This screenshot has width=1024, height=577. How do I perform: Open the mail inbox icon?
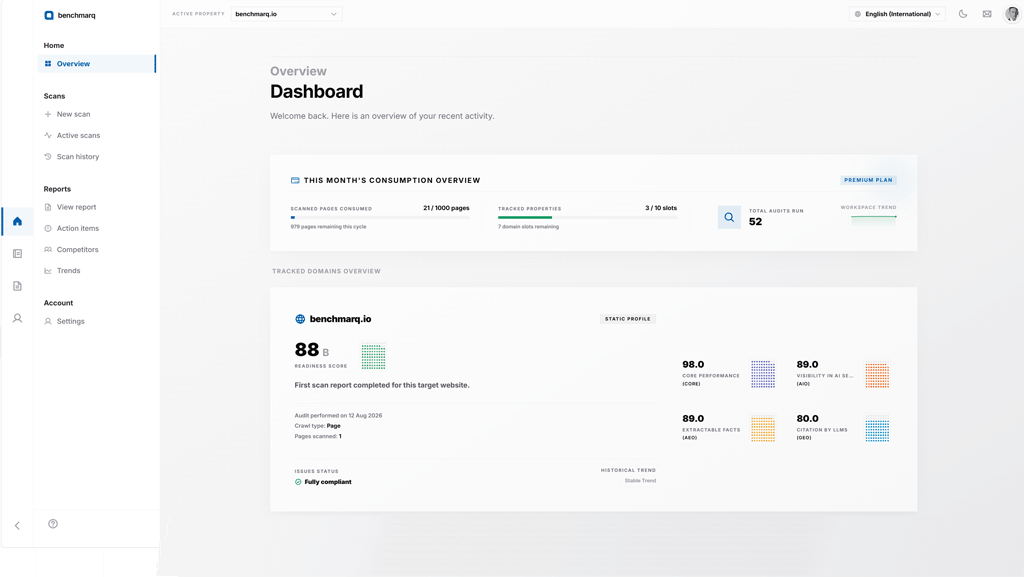tap(987, 14)
